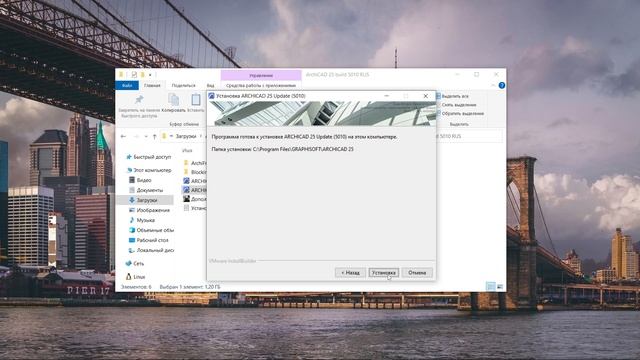Viewport: 640px width, 360px height.
Task: Open Изображения folder in navigation pane
Action: 149,210
